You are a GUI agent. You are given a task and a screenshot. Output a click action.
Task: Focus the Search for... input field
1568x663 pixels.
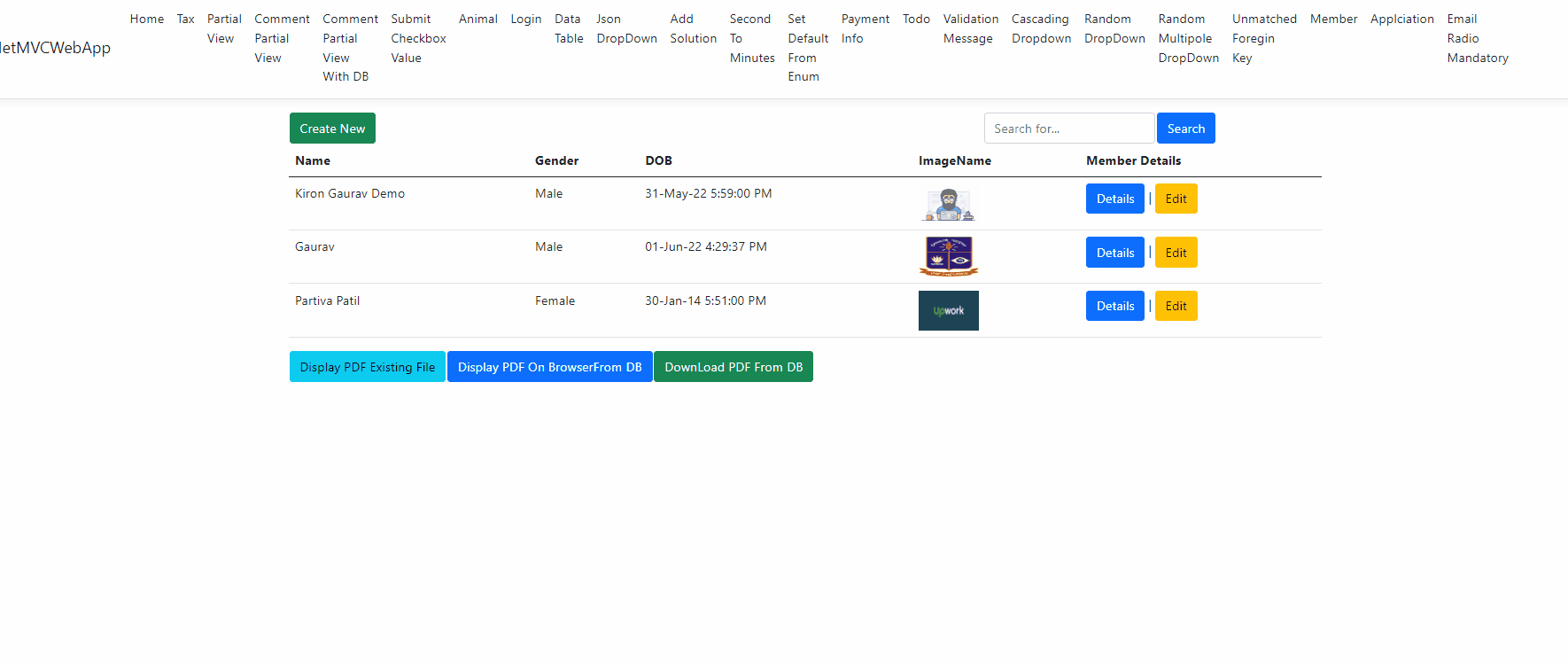1069,129
